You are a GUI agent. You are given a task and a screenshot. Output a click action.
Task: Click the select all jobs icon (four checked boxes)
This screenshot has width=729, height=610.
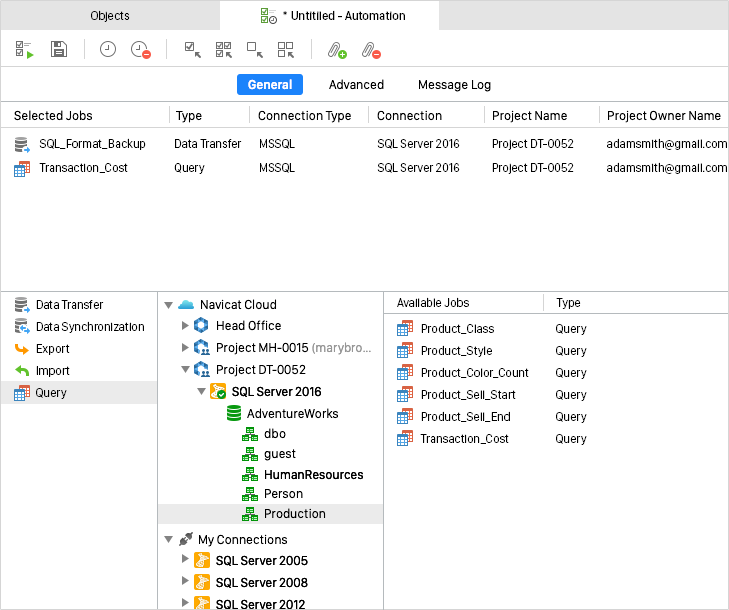224,49
